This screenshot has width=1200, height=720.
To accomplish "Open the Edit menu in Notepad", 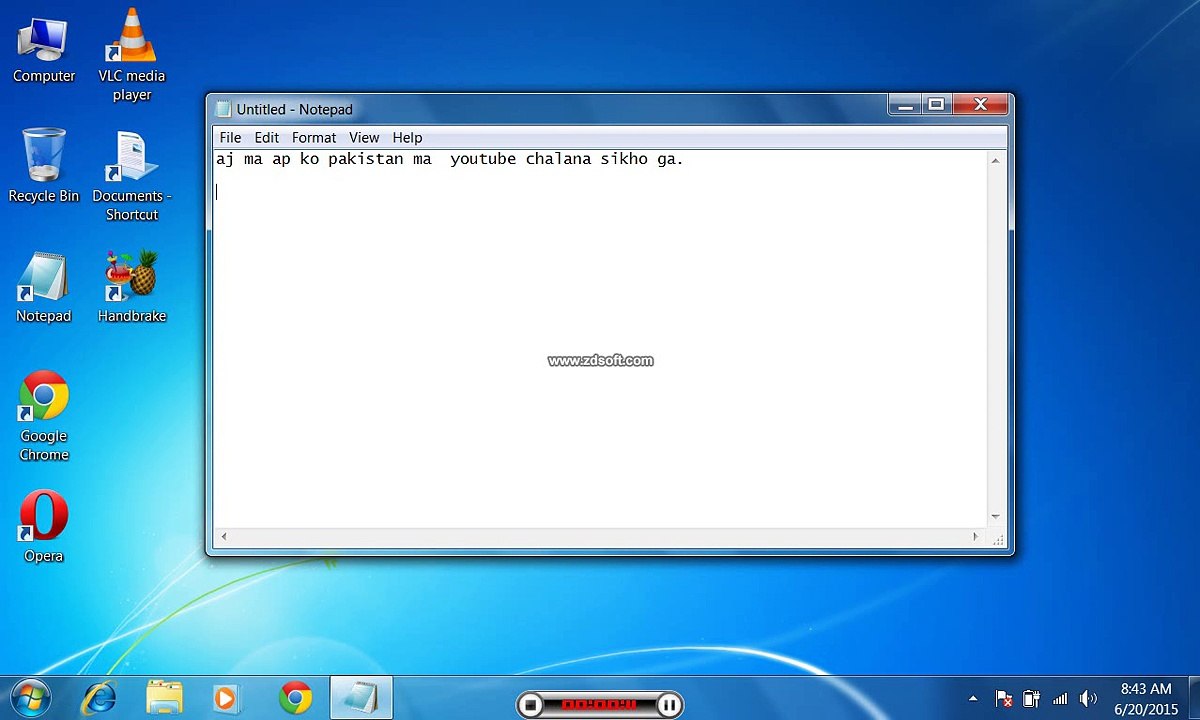I will tap(266, 137).
